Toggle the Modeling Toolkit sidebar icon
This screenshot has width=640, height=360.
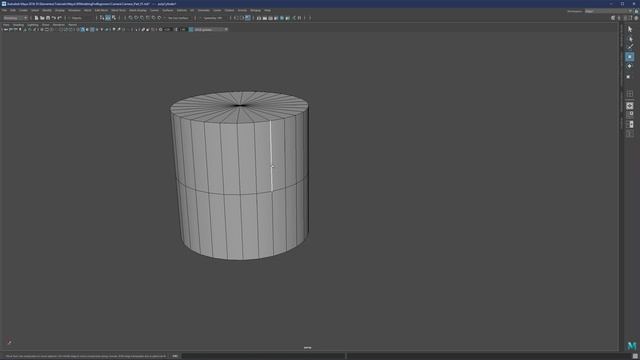pos(613,18)
